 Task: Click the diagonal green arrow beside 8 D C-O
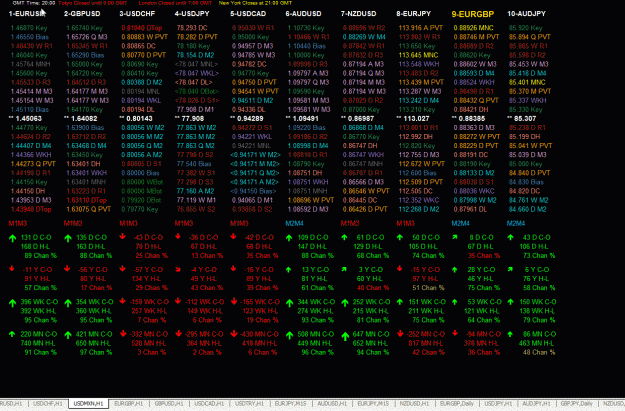[x=455, y=237]
